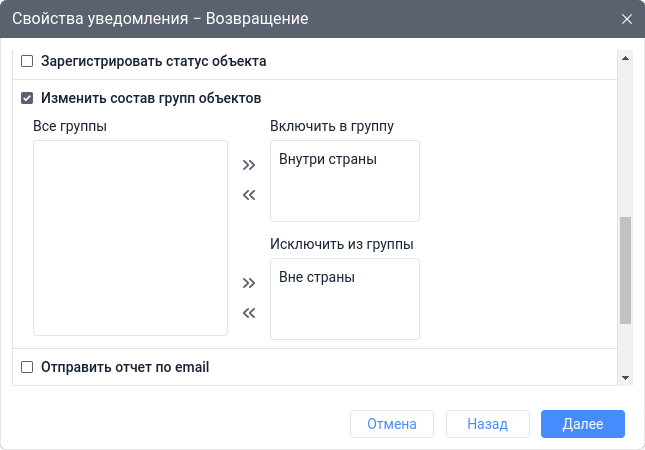
Task: Proceed with Далее button
Action: pos(582,424)
